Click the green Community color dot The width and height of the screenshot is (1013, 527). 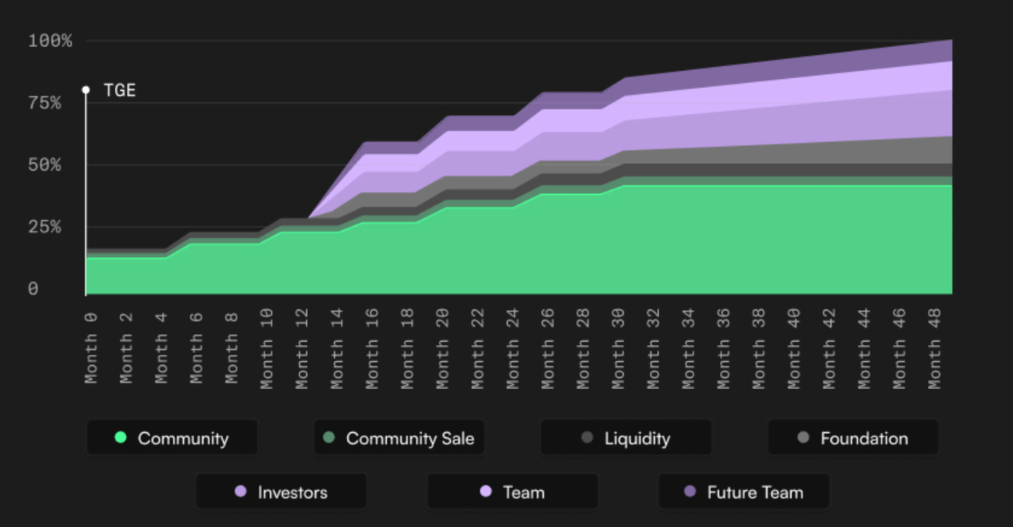coord(121,438)
